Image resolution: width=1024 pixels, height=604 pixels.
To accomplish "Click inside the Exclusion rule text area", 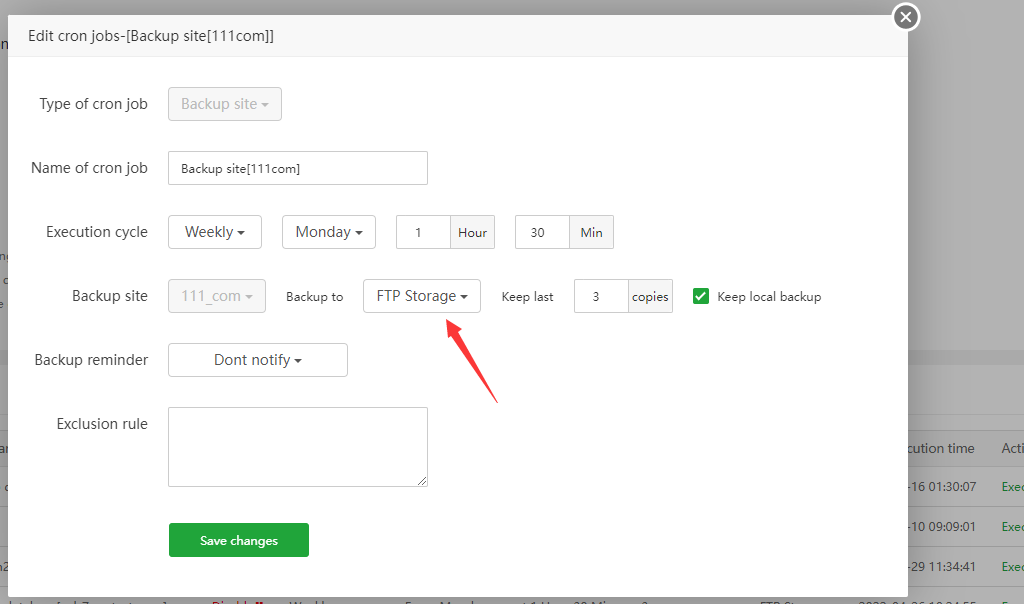I will point(298,446).
